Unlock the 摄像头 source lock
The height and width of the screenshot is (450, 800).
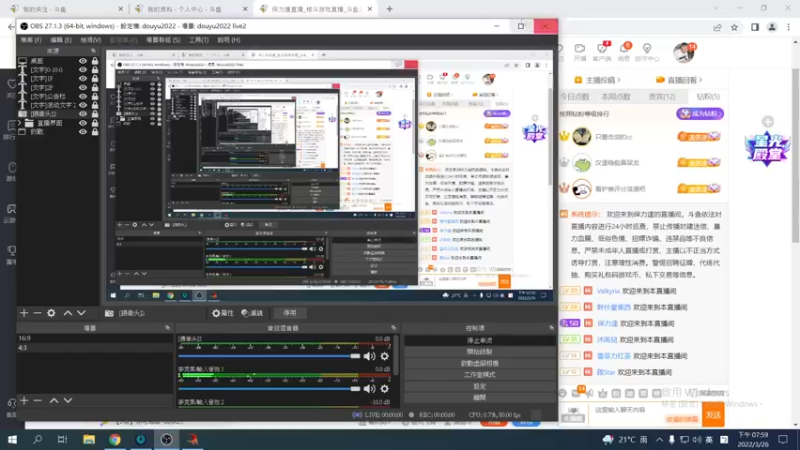pyautogui.click(x=95, y=114)
